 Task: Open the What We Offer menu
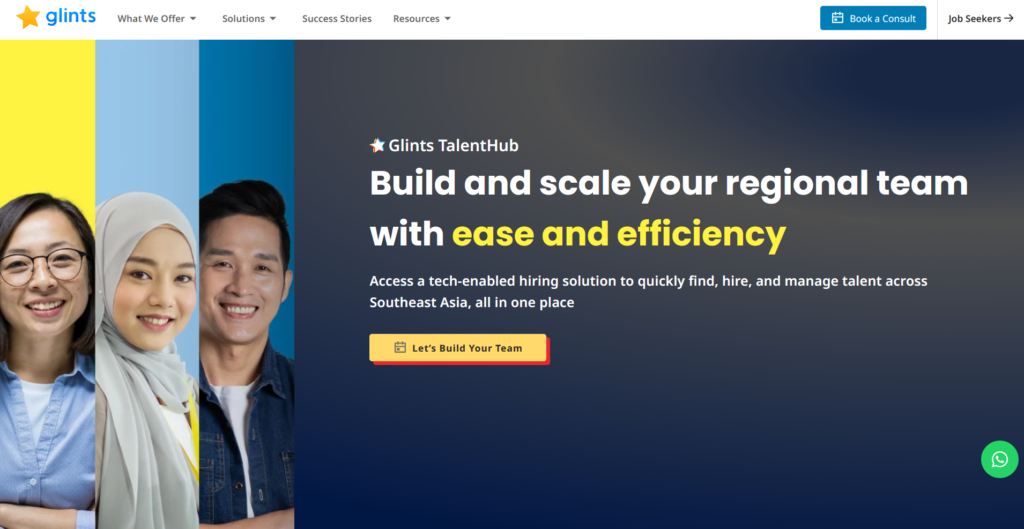click(157, 19)
